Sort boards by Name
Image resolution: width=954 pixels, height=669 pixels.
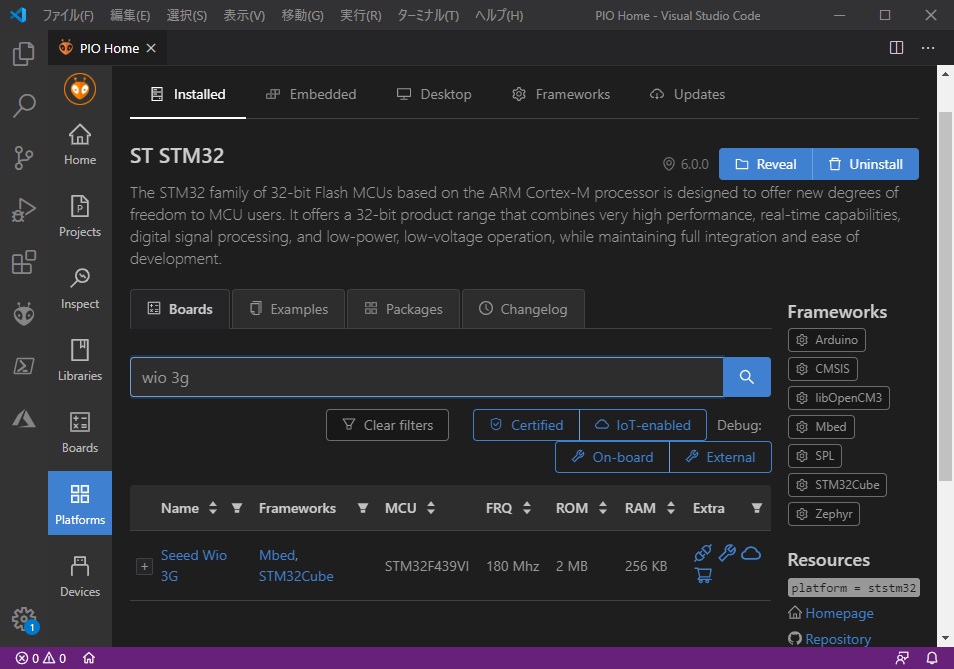coord(212,508)
